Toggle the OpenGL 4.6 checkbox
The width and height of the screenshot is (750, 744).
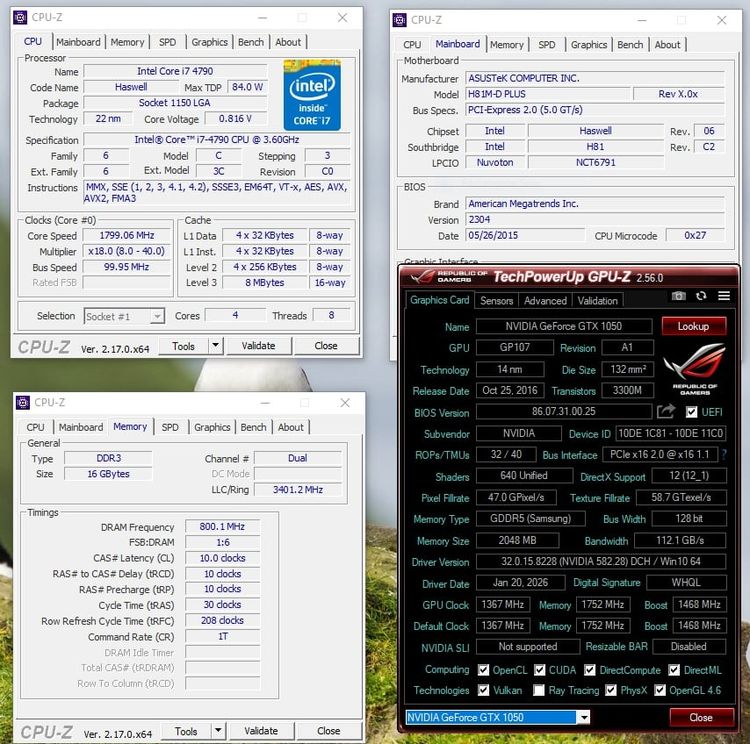pos(660,690)
